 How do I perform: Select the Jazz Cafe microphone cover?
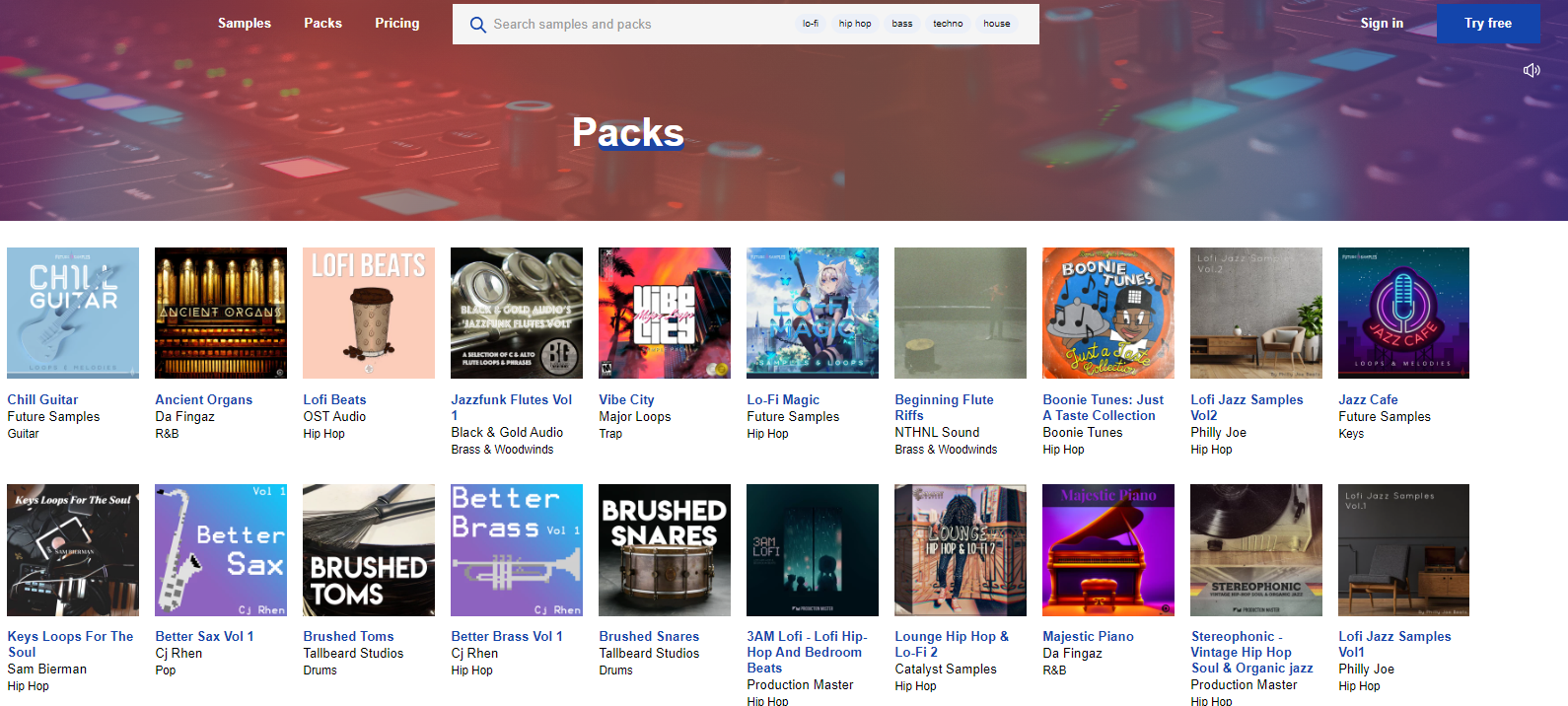(1403, 313)
